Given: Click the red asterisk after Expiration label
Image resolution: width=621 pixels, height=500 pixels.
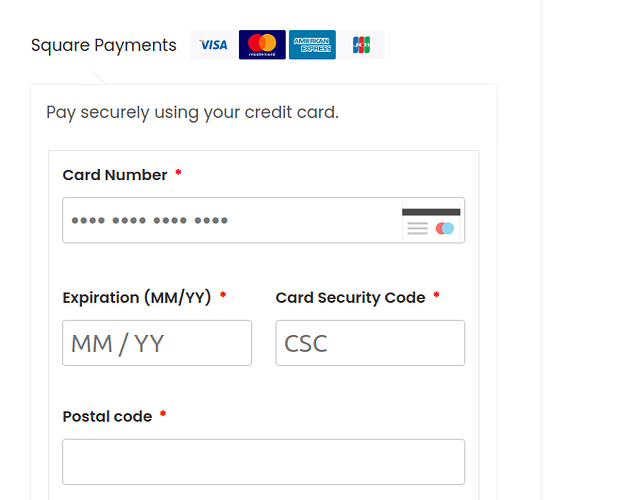Looking at the screenshot, I should (223, 295).
